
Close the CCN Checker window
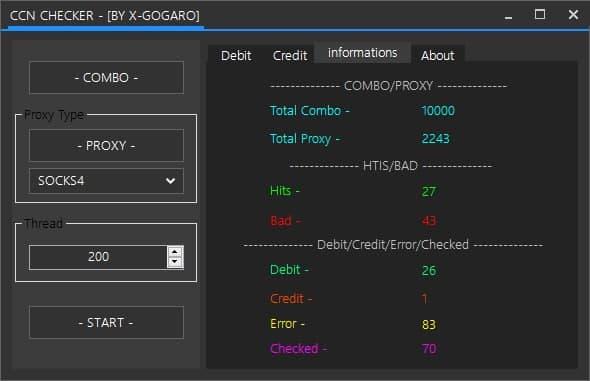(573, 15)
